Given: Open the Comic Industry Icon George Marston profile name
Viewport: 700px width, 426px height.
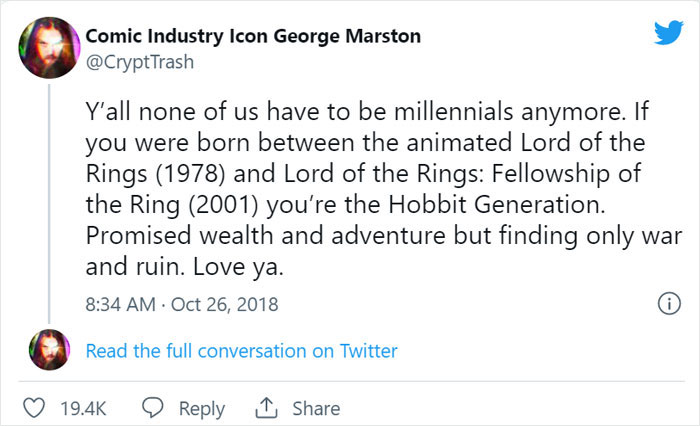Looking at the screenshot, I should [x=252, y=36].
